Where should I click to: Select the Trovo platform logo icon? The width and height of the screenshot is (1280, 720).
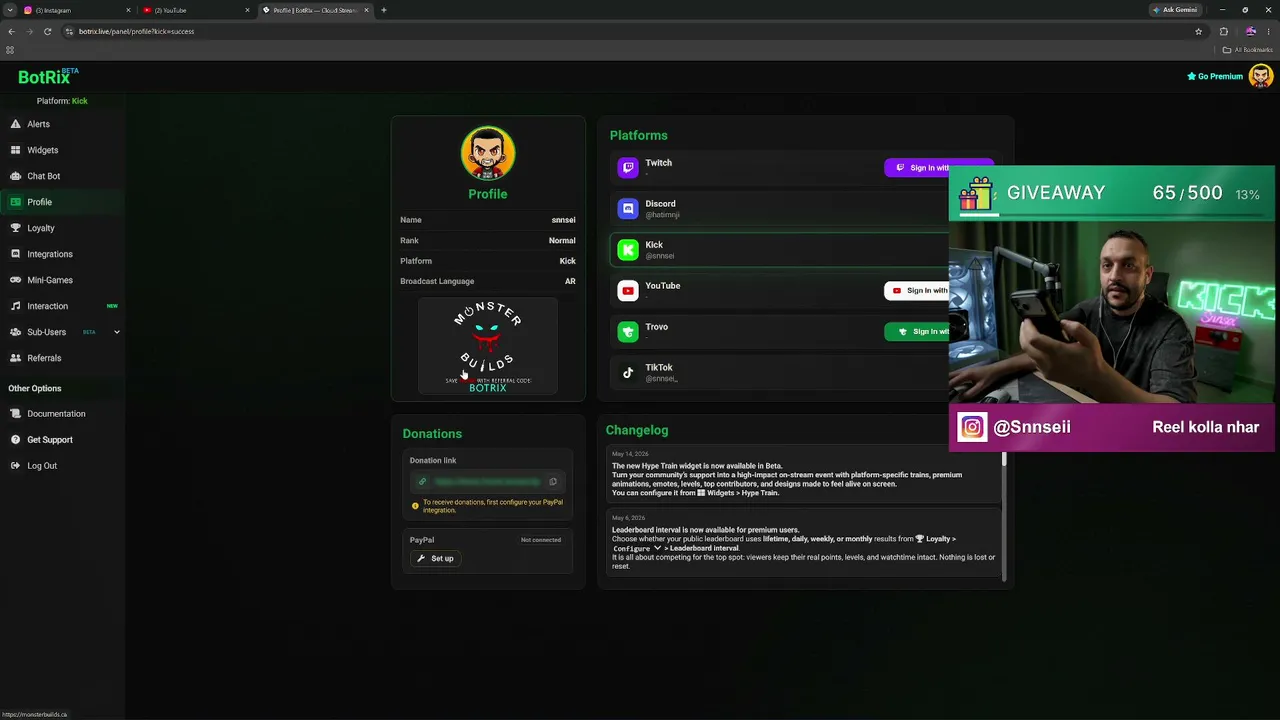(628, 332)
